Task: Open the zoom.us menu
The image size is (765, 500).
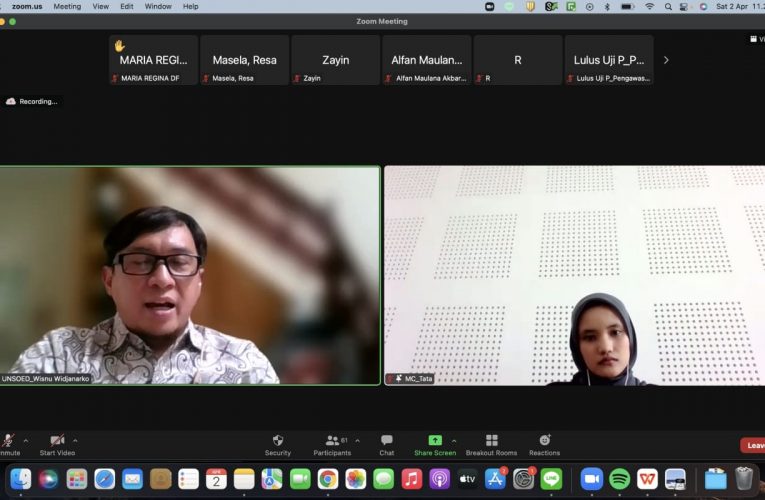Action: click(27, 6)
